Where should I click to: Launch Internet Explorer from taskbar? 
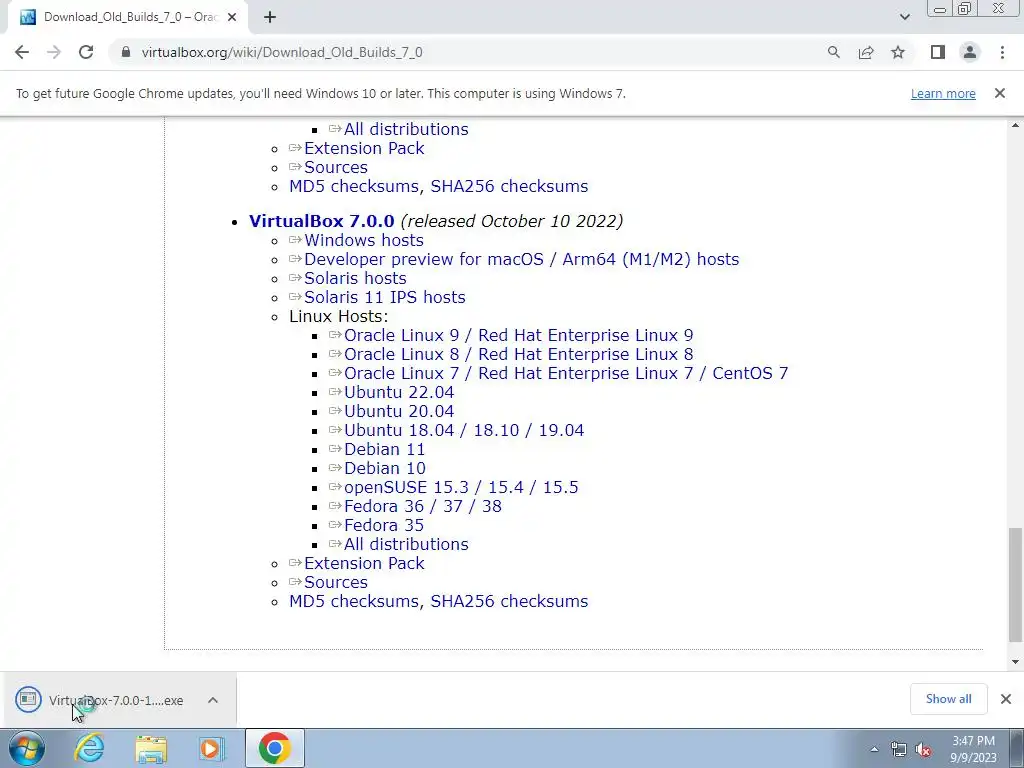(x=89, y=748)
